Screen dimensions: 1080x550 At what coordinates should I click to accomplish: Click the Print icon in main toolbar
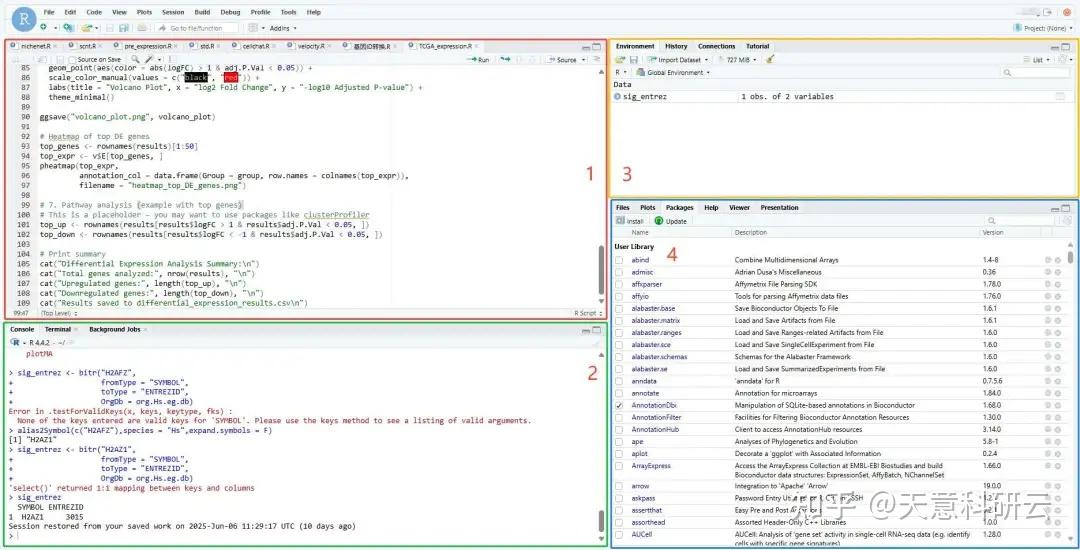pyautogui.click(x=142, y=28)
